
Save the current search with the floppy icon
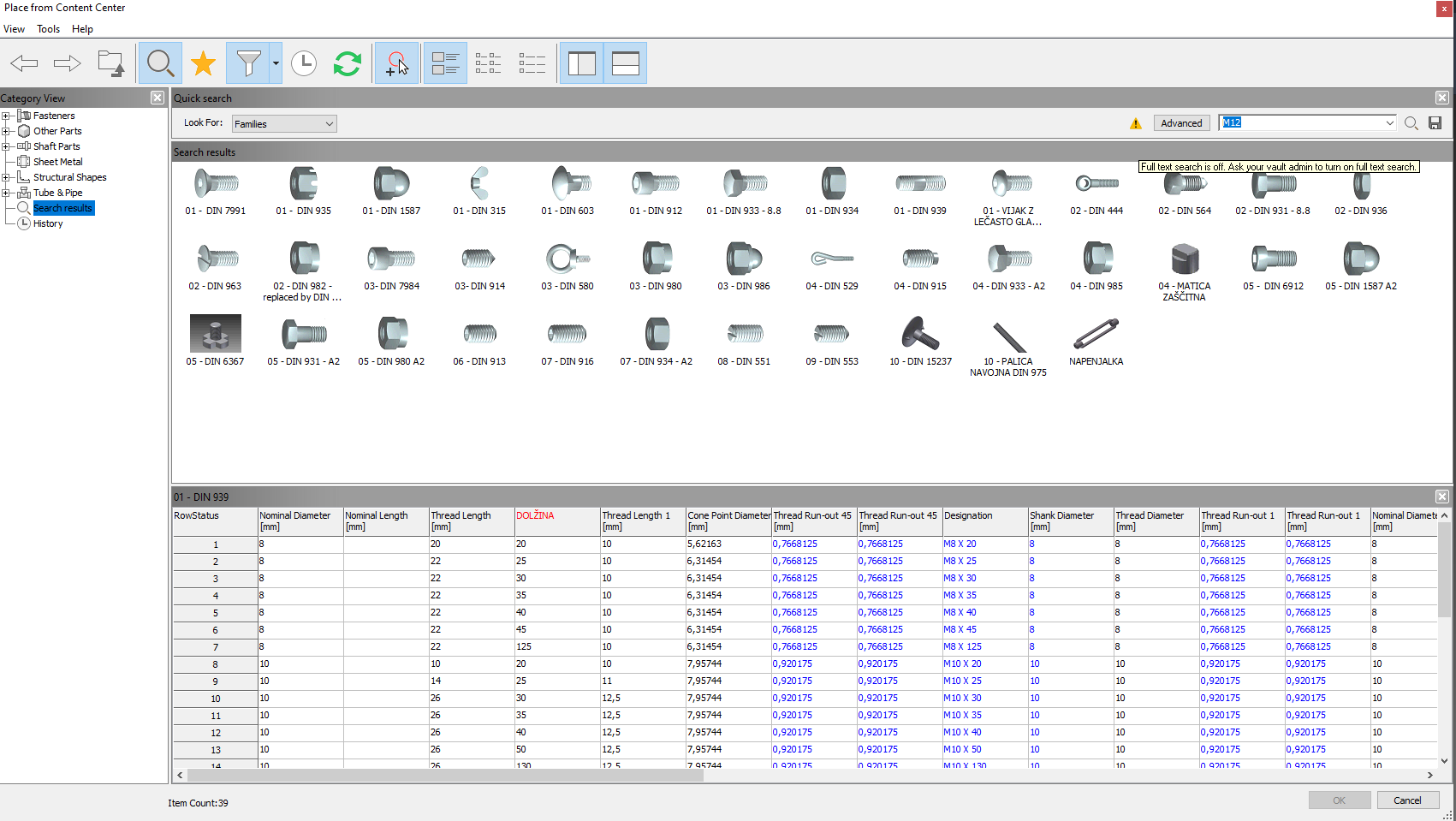coord(1435,122)
